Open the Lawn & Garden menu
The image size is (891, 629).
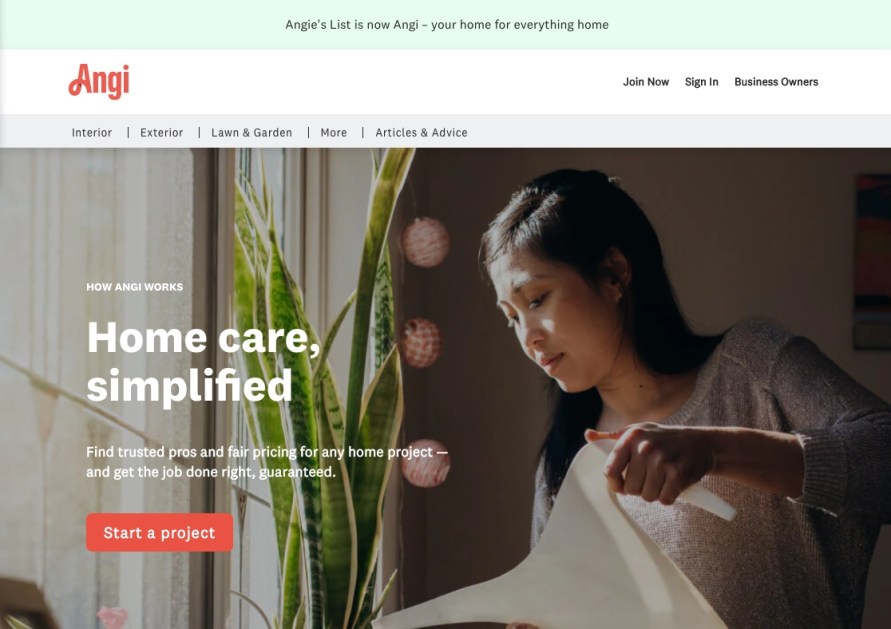(251, 132)
